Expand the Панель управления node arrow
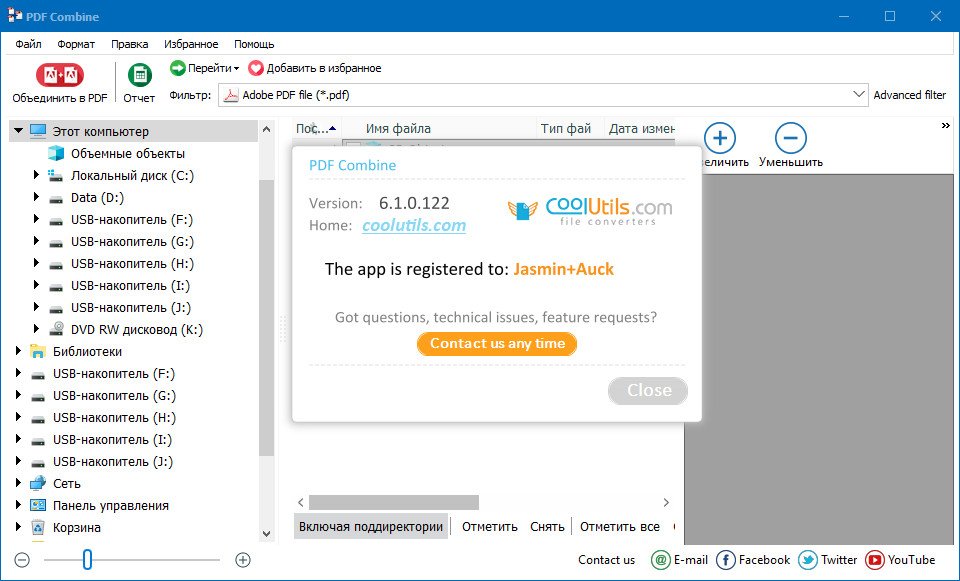The image size is (960, 581). pyautogui.click(x=18, y=505)
